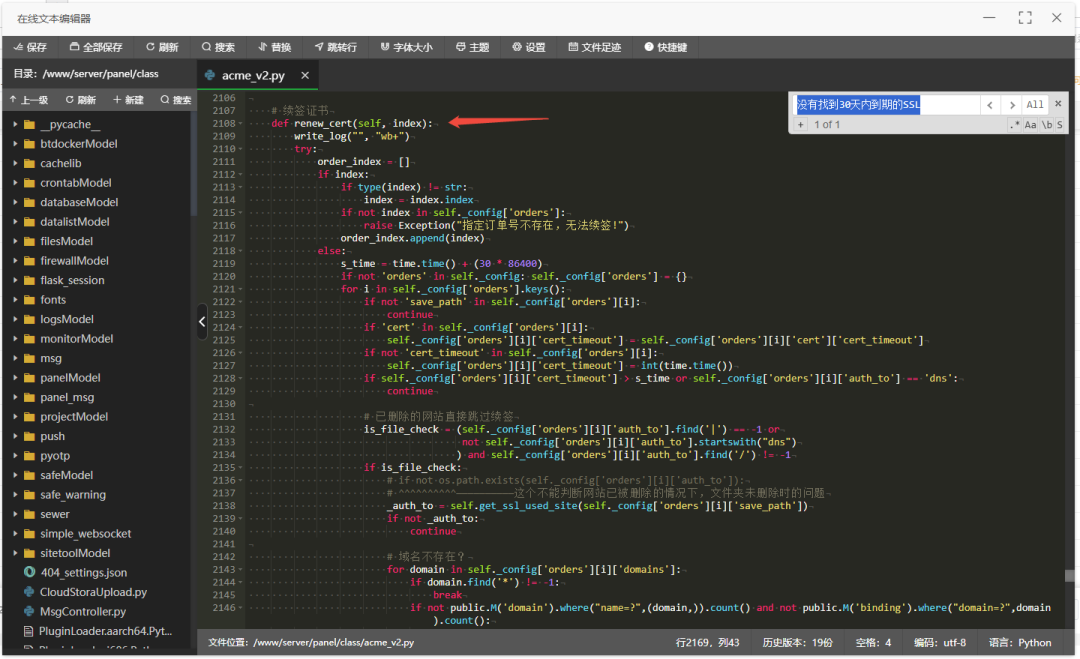Open 文件足迹 file history in the toolbar
The width and height of the screenshot is (1080, 659).
(x=594, y=47)
